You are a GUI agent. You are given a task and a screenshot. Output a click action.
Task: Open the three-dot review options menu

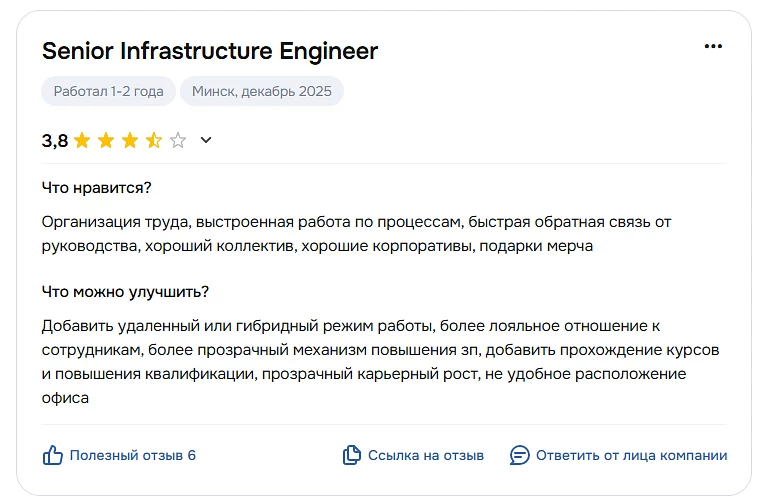tap(713, 46)
